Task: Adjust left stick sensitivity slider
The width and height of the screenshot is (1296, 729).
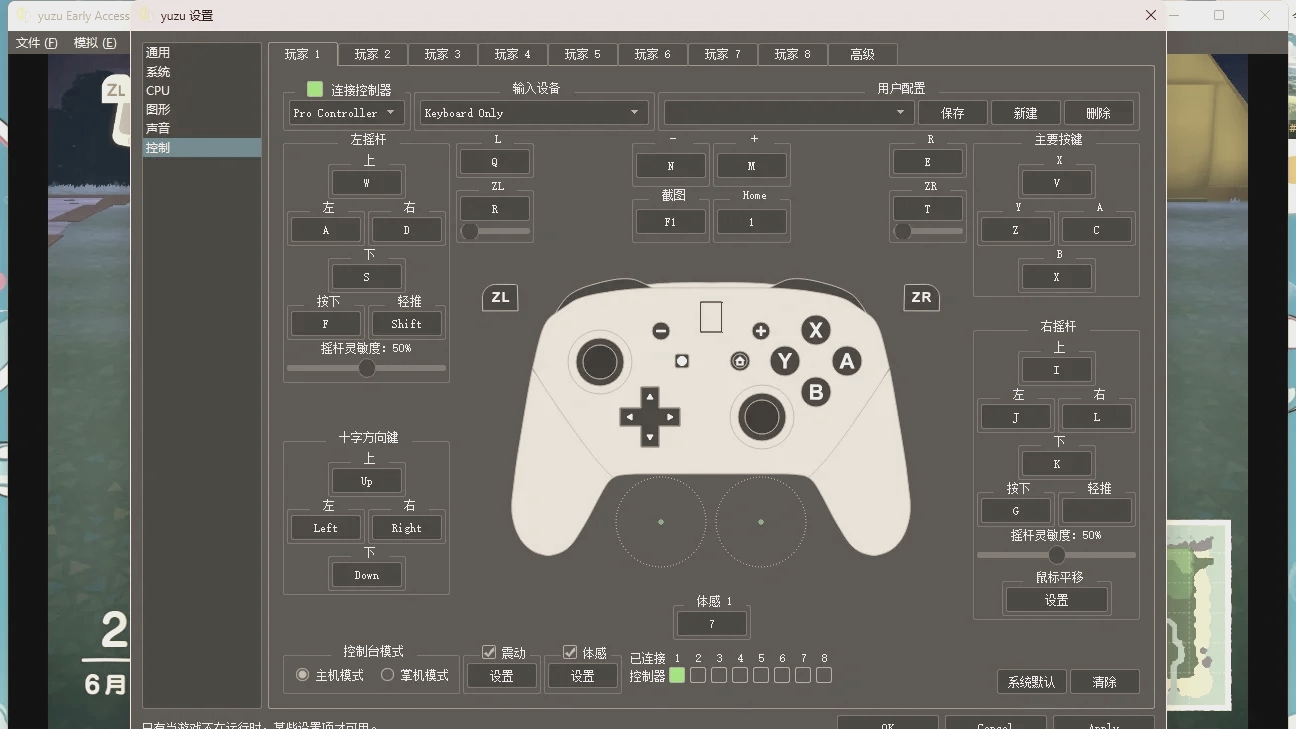Action: (366, 368)
